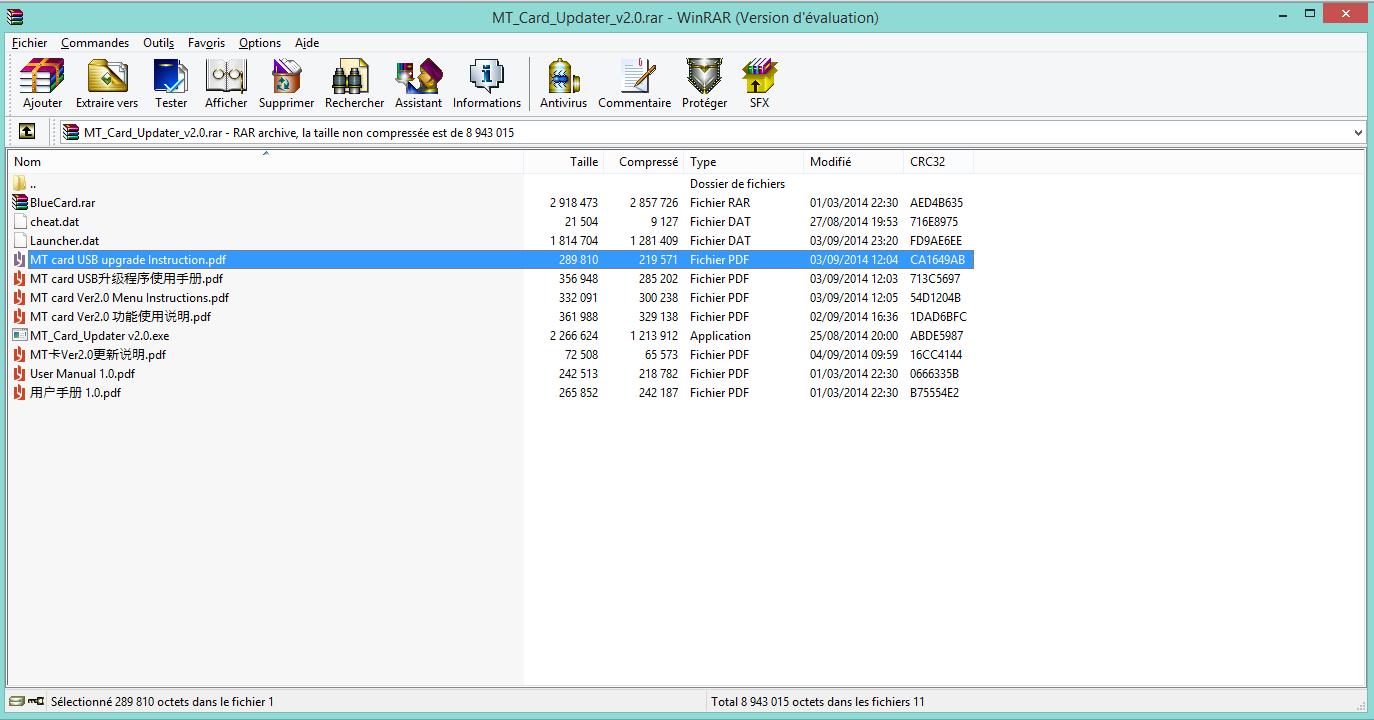Click CRC32 value B75554E2
The image size is (1374, 720).
[x=934, y=393]
